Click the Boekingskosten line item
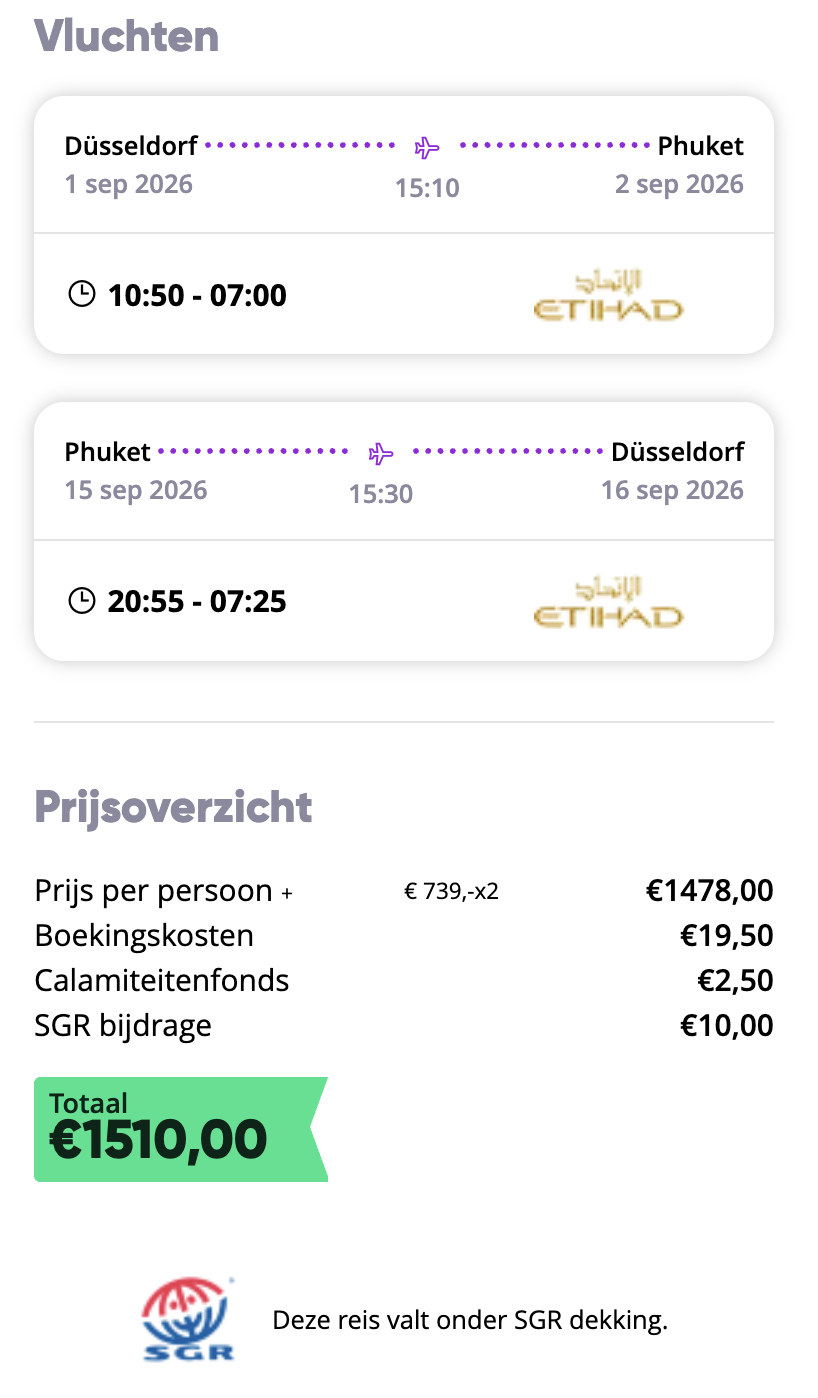Screen dimensions: 818x1398 pyautogui.click(x=144, y=935)
